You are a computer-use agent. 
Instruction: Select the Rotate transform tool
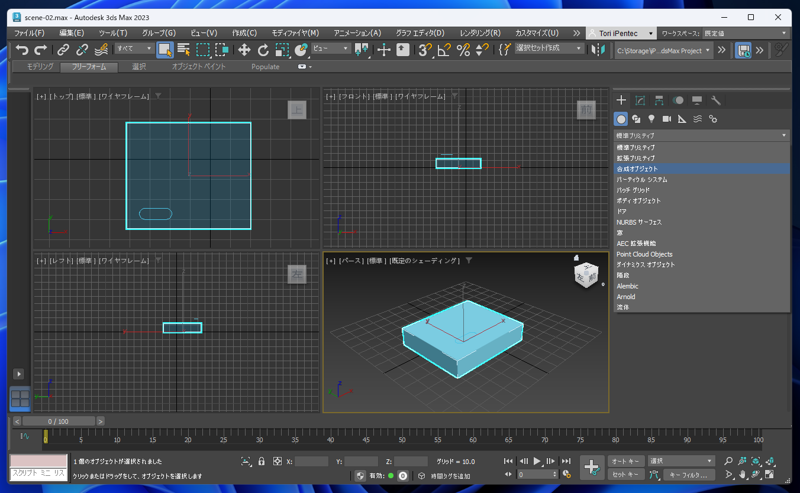tap(263, 50)
